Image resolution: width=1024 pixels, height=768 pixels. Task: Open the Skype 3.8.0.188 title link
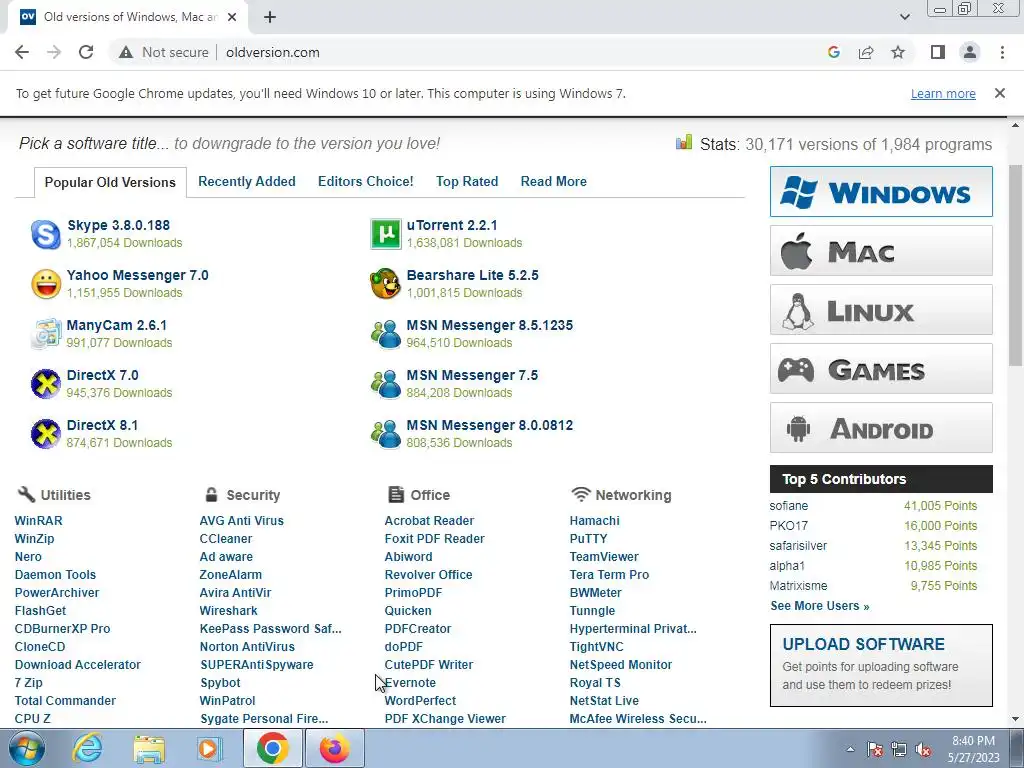point(118,225)
